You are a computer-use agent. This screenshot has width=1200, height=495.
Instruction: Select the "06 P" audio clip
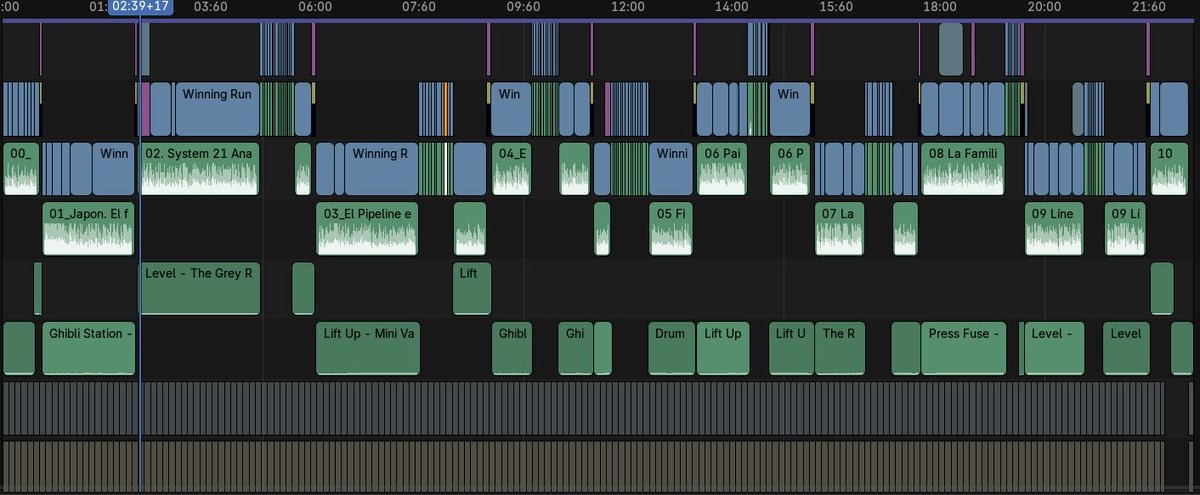789,169
